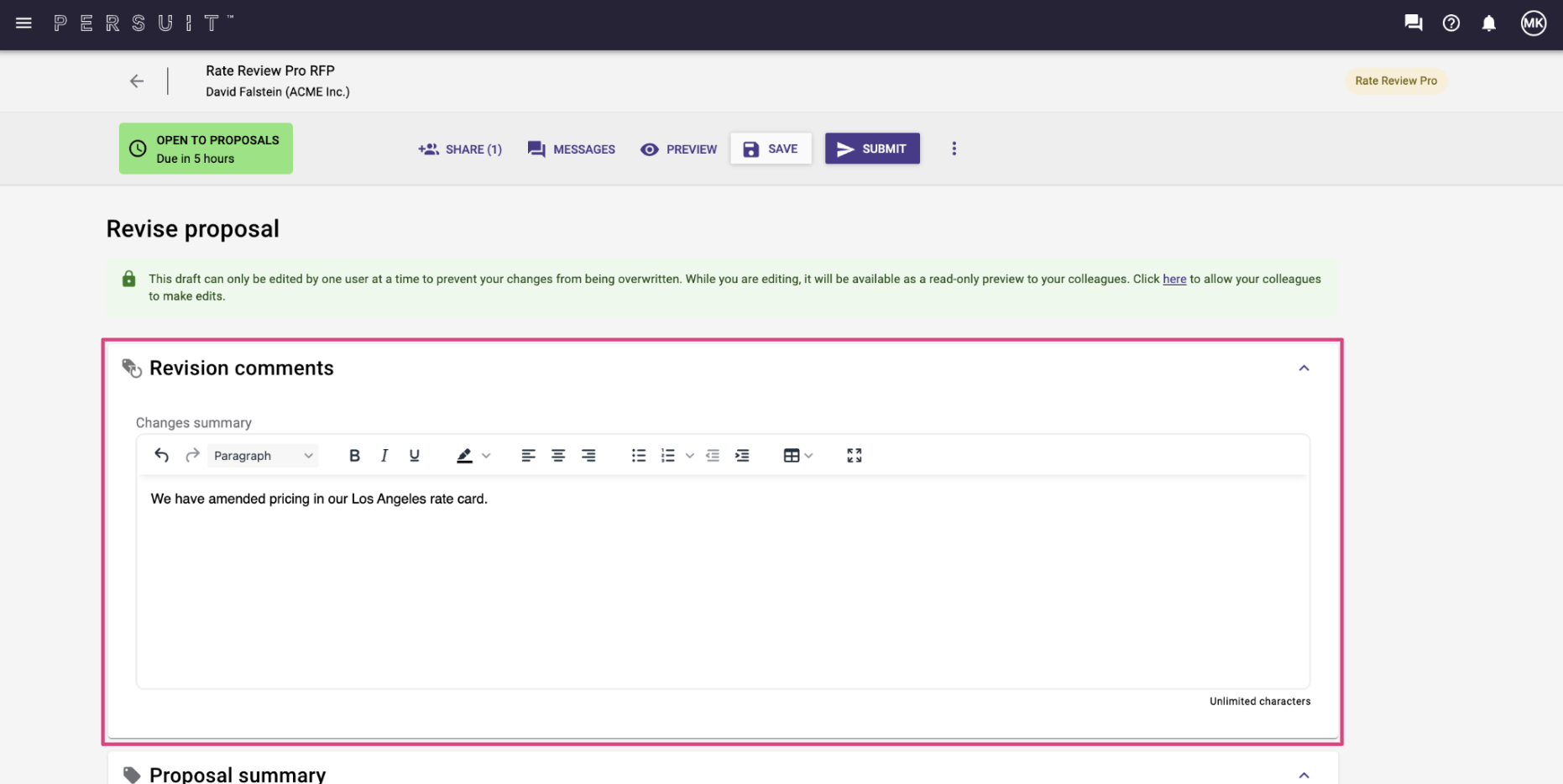Center align the text
1563x784 pixels.
pyautogui.click(x=558, y=455)
